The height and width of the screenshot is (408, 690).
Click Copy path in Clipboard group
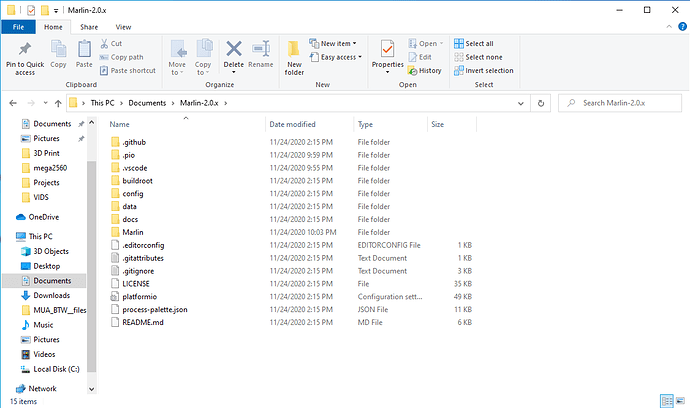pos(121,57)
